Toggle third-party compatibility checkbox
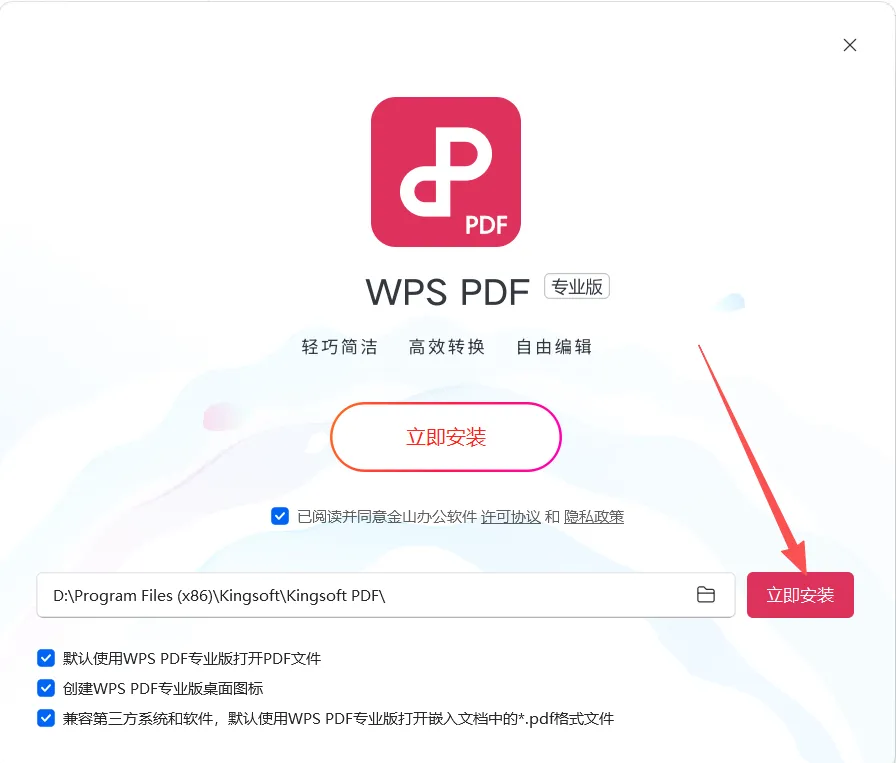Viewport: 896px width, 763px height. 46,718
